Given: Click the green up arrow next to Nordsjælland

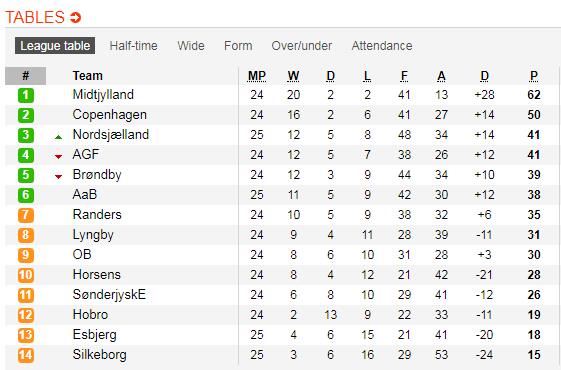Looking at the screenshot, I should click(58, 137).
